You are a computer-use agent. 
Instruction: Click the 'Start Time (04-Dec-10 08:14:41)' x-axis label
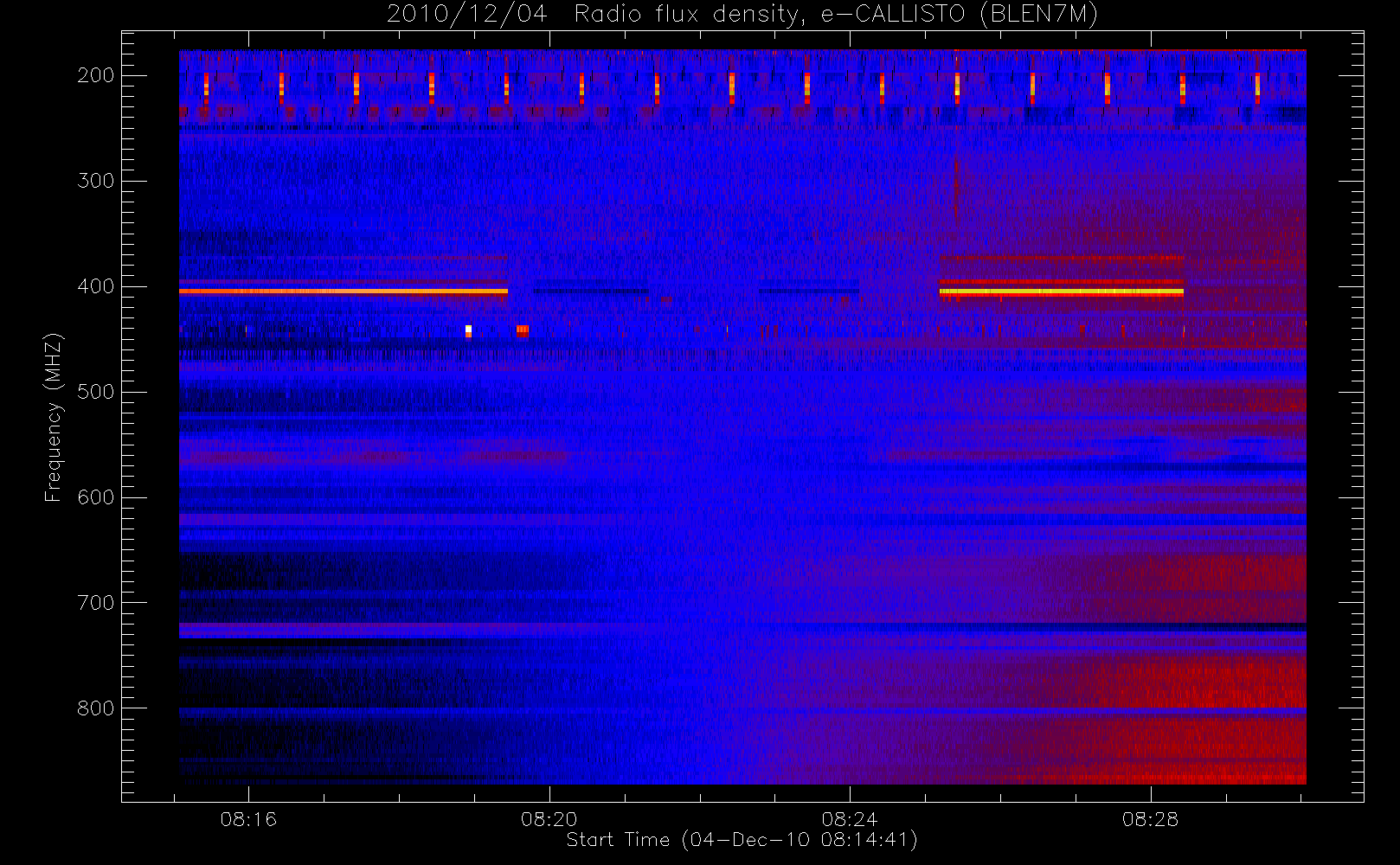[742, 840]
